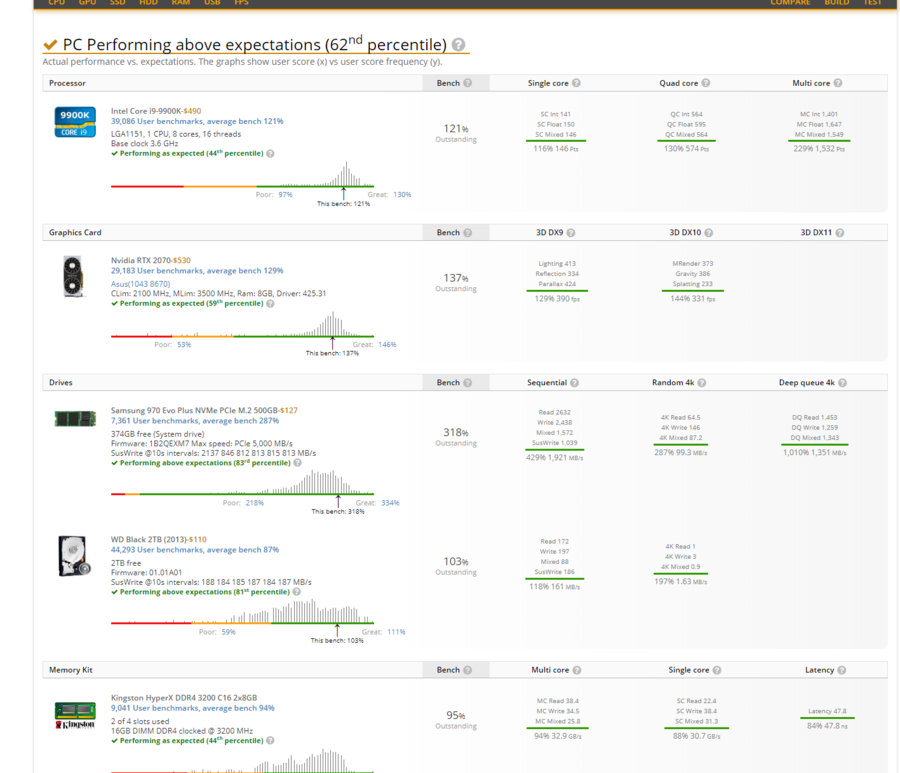Viewport: 900px width, 773px height.
Task: Open Samsung 970 Evo Plus NVMe product link
Action: [195, 411]
